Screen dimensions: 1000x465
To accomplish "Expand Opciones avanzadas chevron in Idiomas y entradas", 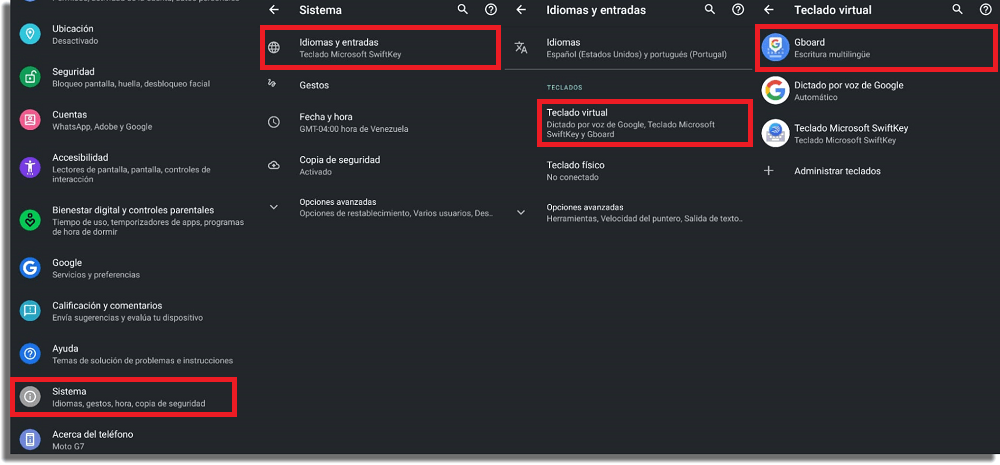I will [521, 212].
